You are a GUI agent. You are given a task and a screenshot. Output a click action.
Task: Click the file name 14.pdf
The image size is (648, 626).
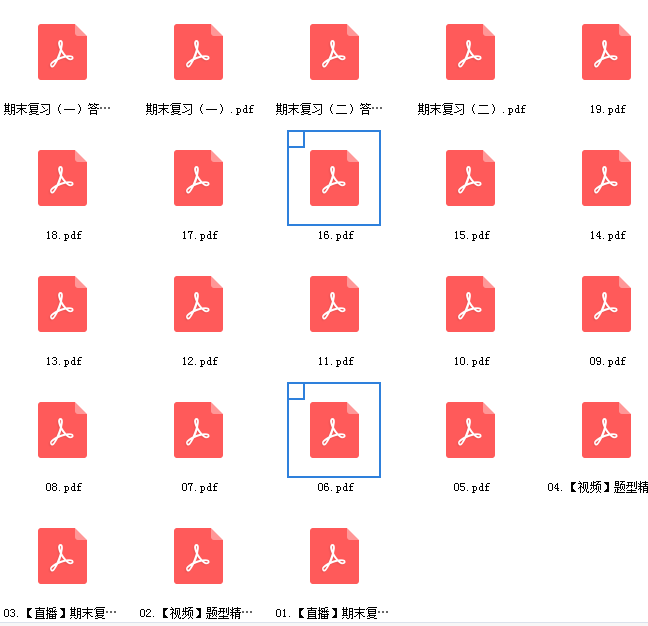608,236
